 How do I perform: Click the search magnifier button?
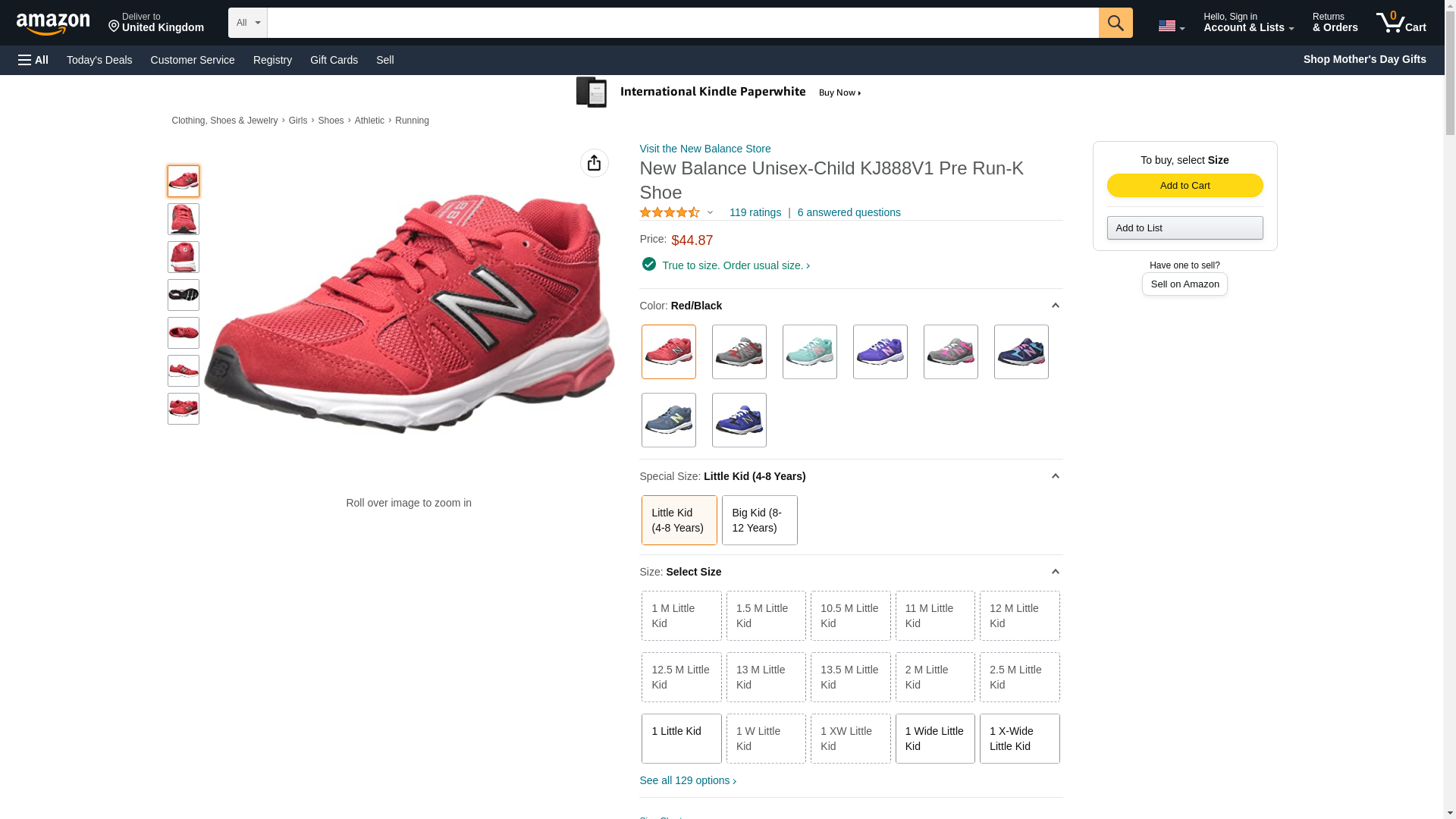(x=1115, y=23)
